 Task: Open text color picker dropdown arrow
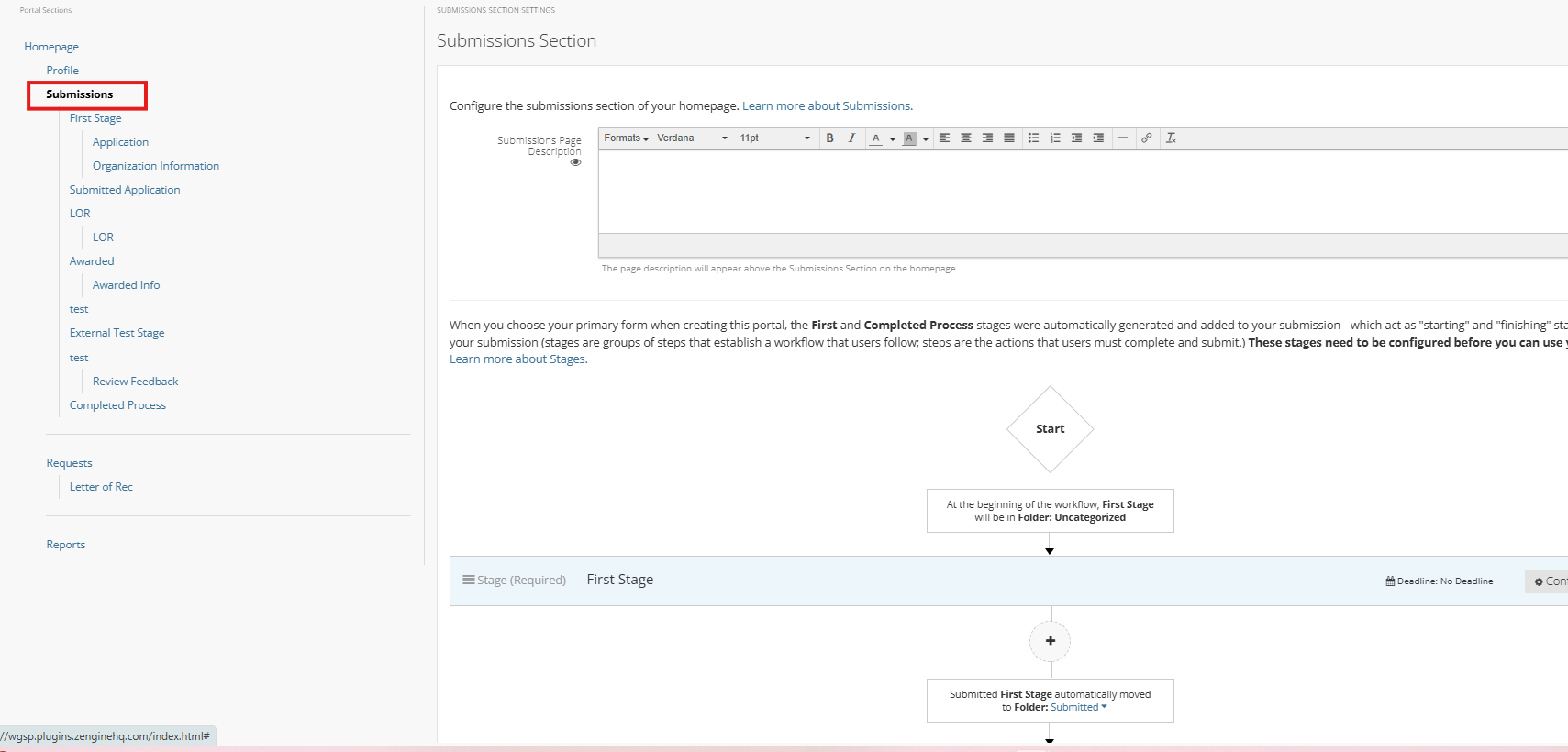tap(892, 139)
